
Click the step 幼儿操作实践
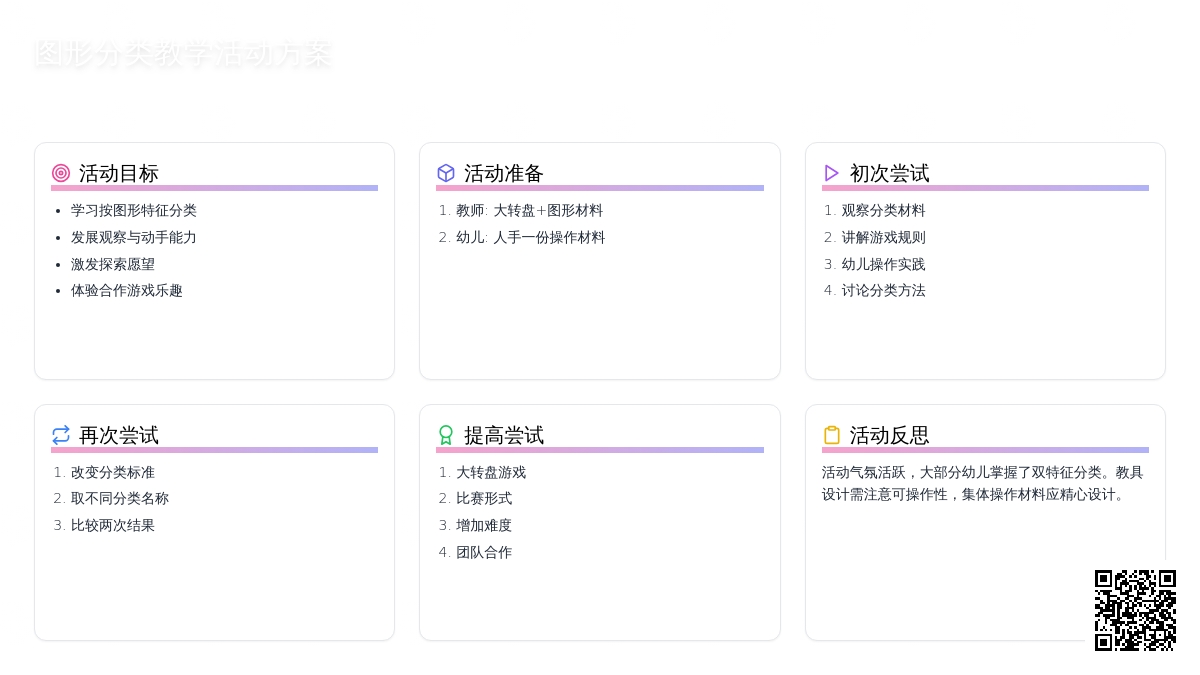click(x=883, y=265)
